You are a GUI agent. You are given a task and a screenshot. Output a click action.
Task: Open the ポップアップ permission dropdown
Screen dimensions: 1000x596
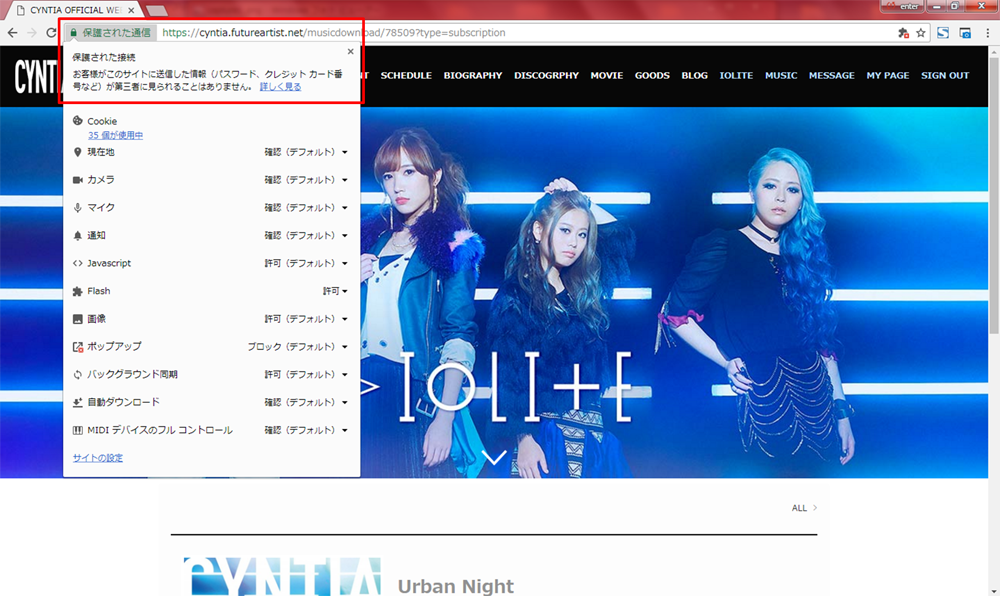297,347
